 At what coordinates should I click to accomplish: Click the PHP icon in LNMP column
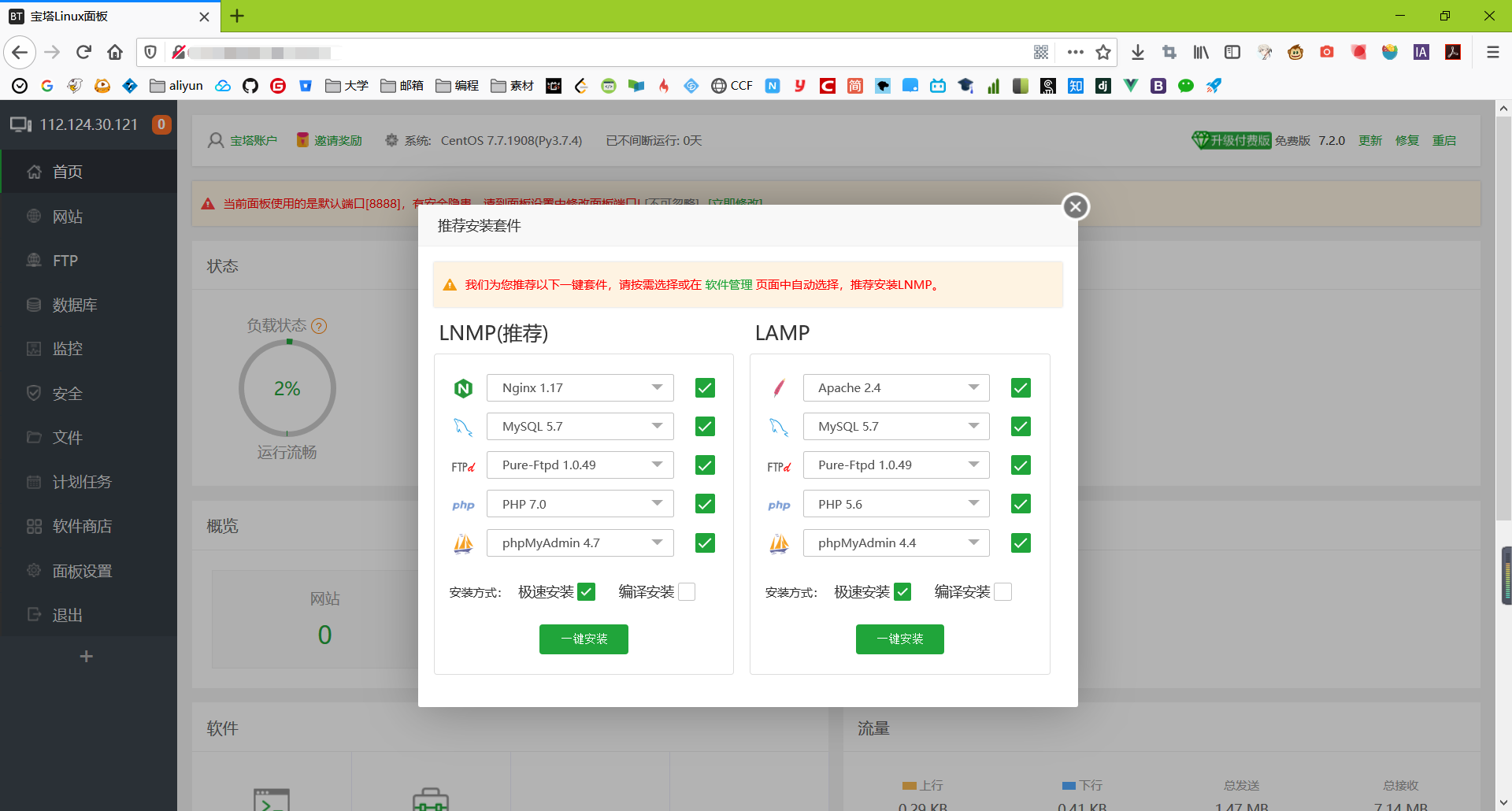463,505
